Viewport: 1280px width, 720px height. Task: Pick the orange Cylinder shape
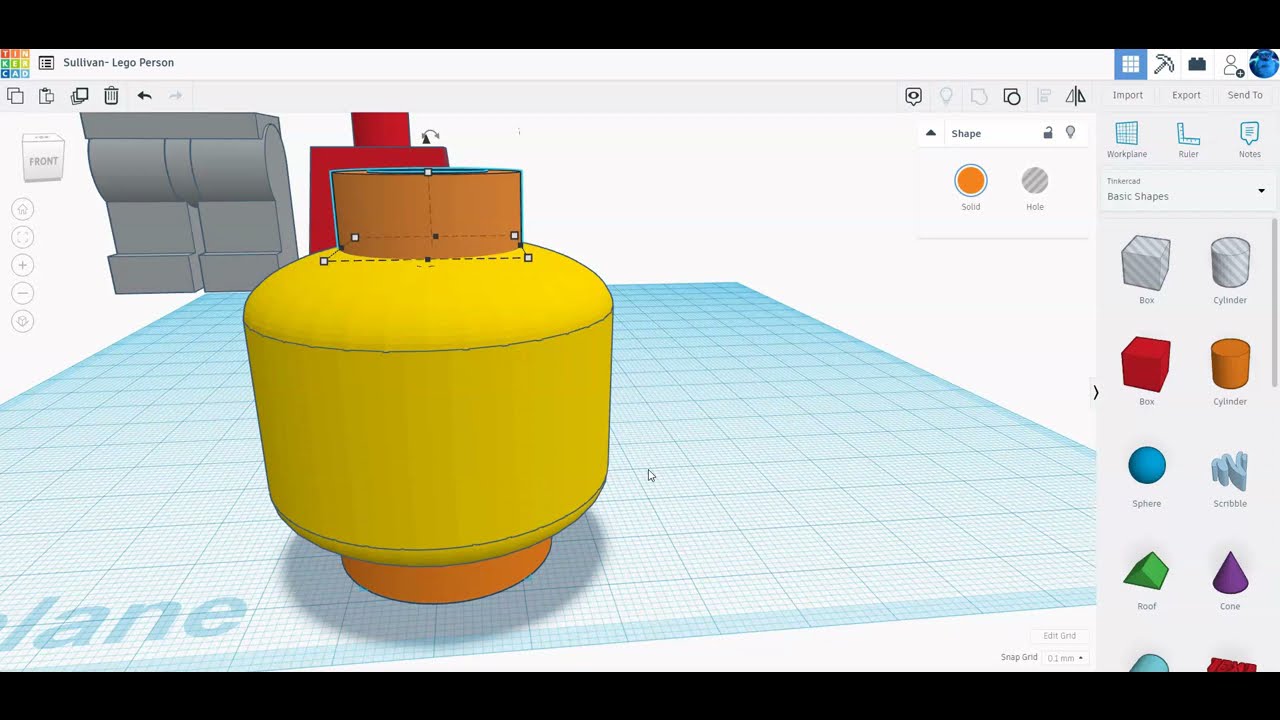click(1230, 364)
